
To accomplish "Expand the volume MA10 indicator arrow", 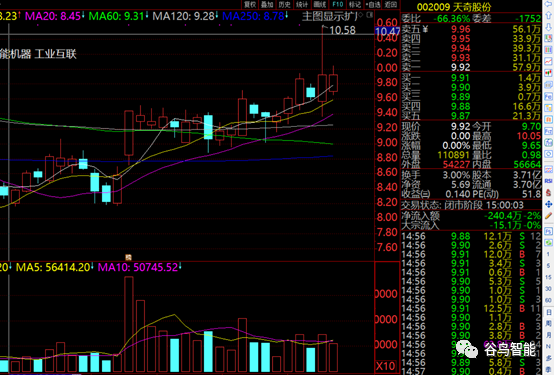I will (180, 267).
